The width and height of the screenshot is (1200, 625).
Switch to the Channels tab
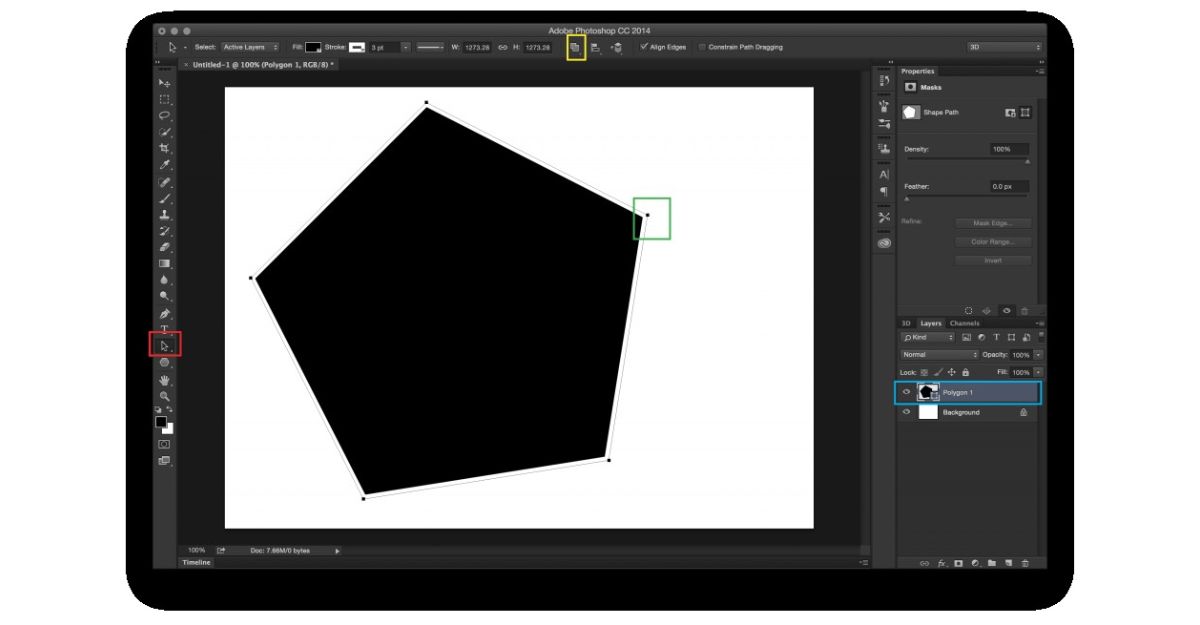tap(965, 323)
